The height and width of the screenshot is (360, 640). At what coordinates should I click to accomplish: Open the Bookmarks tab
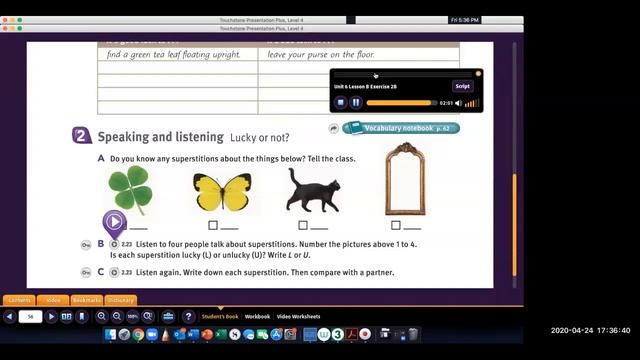(x=87, y=300)
